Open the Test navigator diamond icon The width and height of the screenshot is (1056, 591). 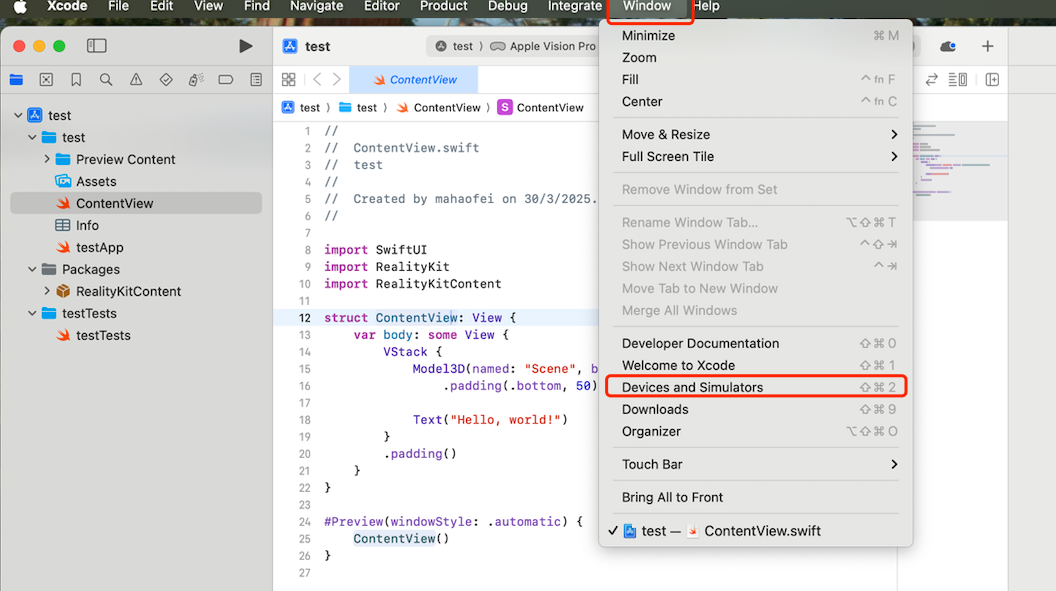(x=166, y=79)
